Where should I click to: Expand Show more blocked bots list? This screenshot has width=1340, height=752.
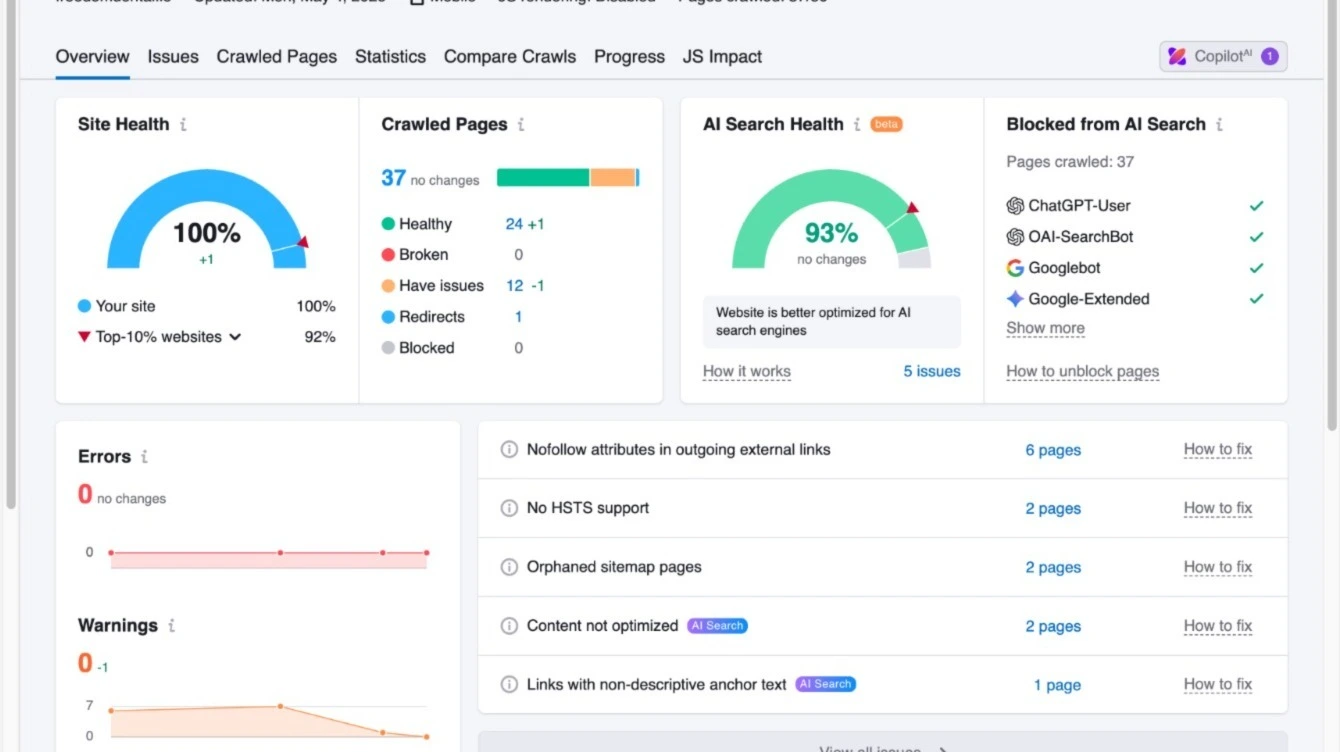(1045, 328)
